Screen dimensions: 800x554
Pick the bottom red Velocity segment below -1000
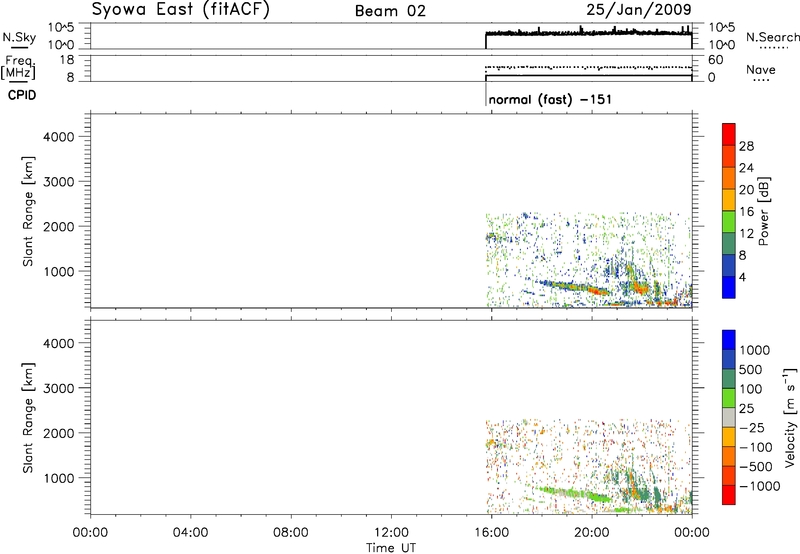pyautogui.click(x=729, y=495)
